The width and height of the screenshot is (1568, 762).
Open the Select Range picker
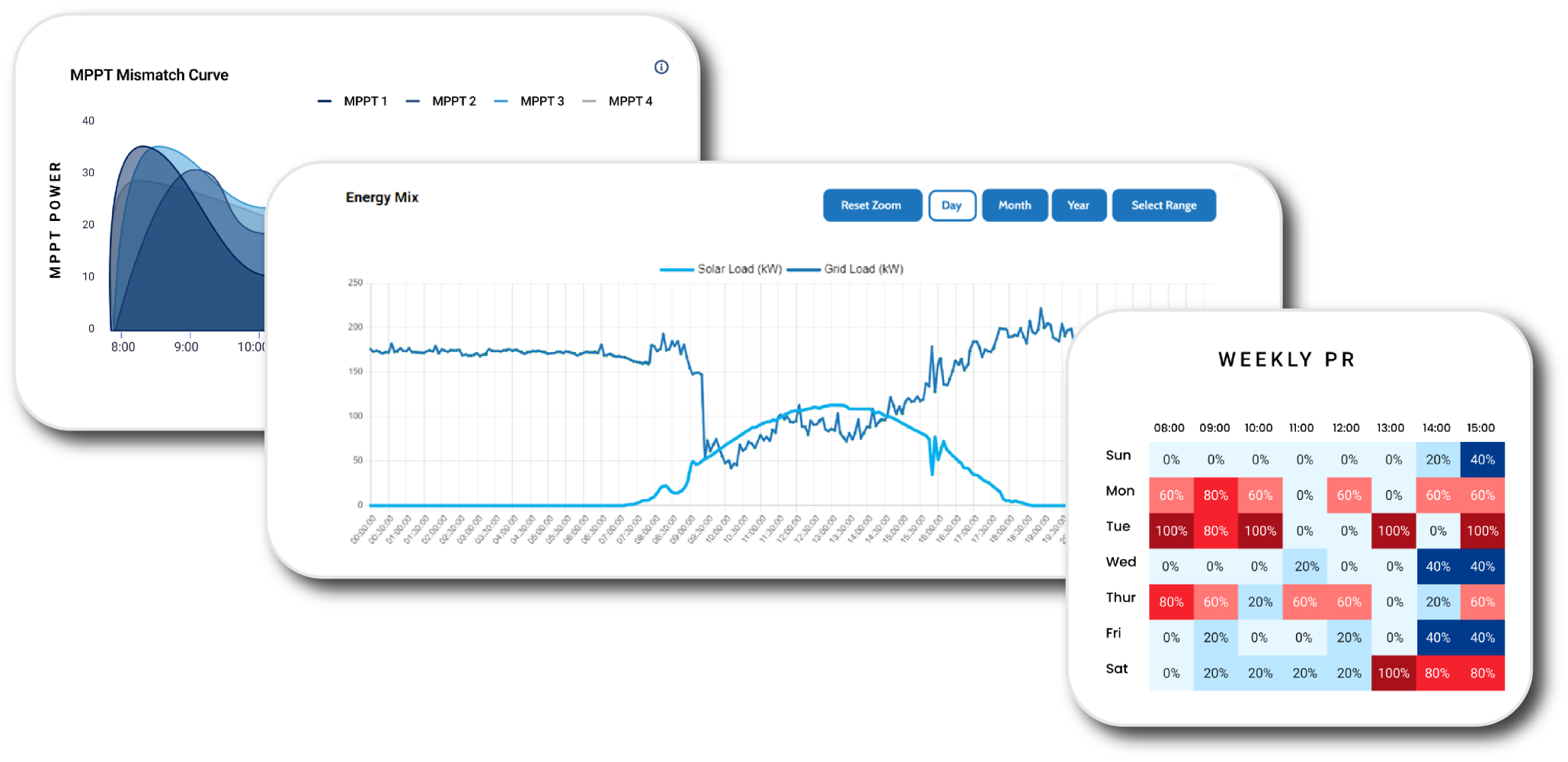[x=1163, y=206]
